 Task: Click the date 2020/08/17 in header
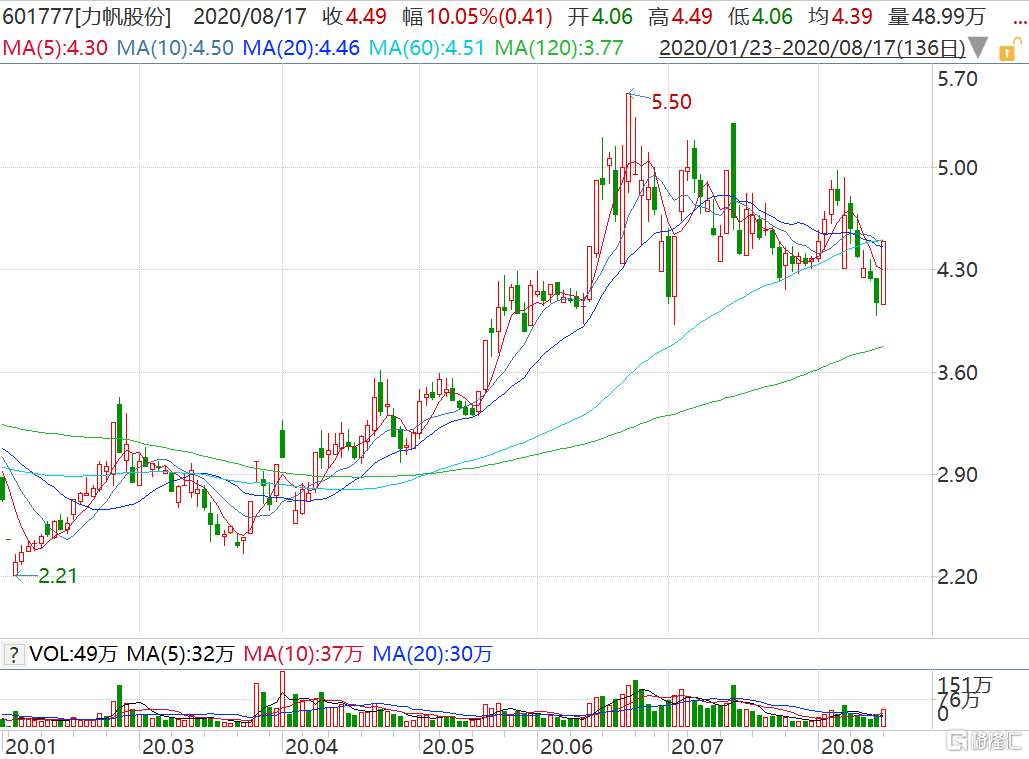pos(250,16)
